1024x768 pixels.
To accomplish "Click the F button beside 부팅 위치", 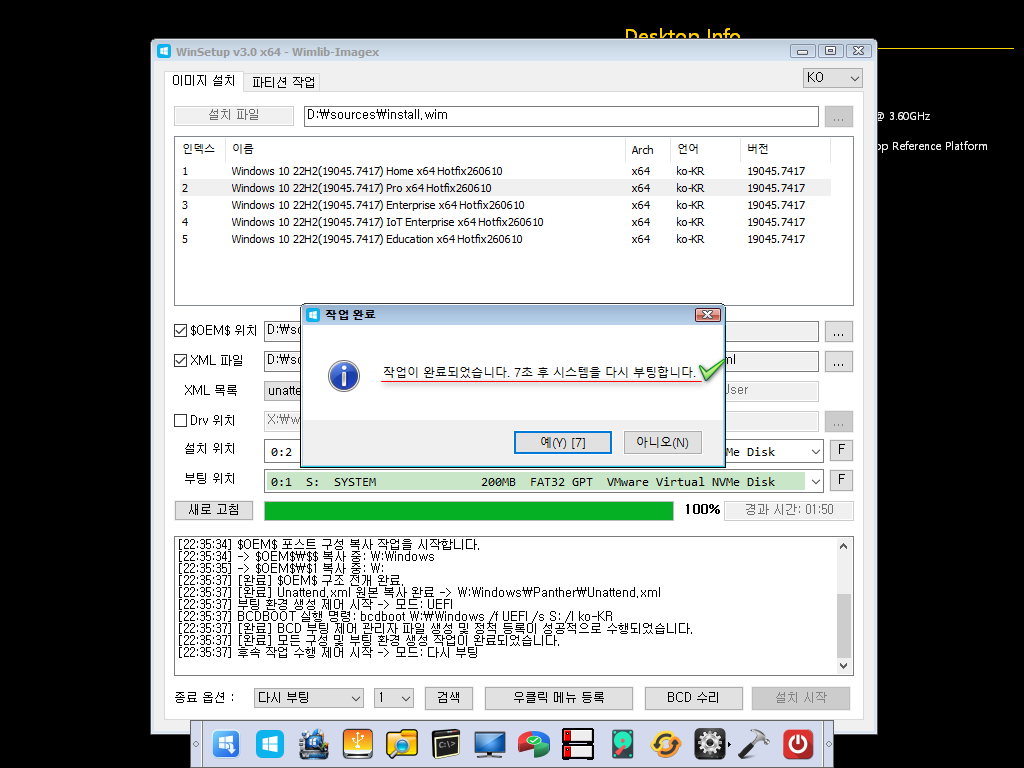I will [x=841, y=480].
